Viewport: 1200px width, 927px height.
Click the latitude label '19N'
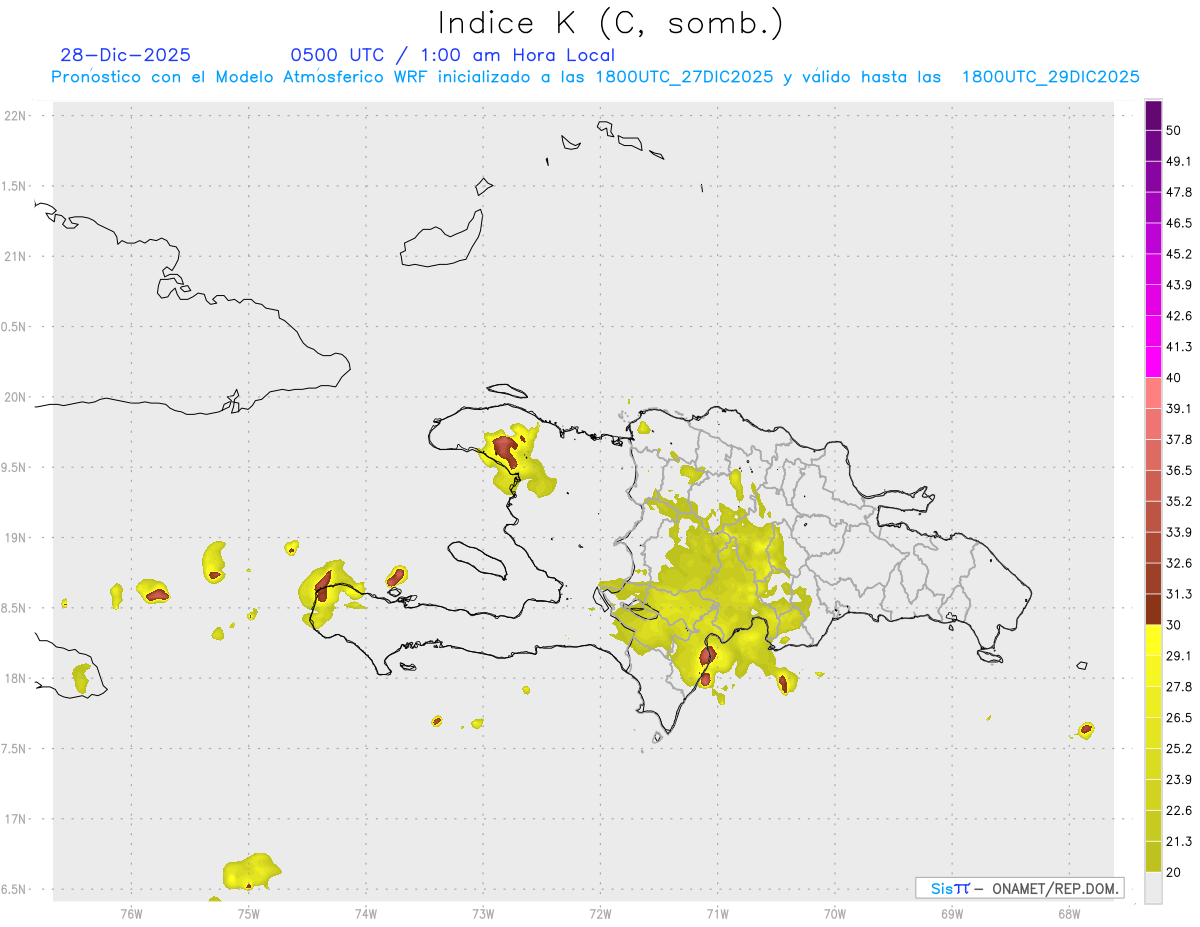click(x=17, y=537)
